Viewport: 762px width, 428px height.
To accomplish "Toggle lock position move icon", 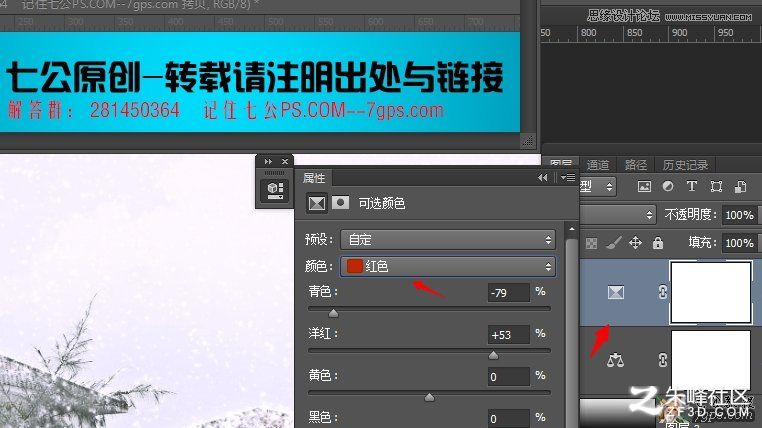I will tap(636, 242).
